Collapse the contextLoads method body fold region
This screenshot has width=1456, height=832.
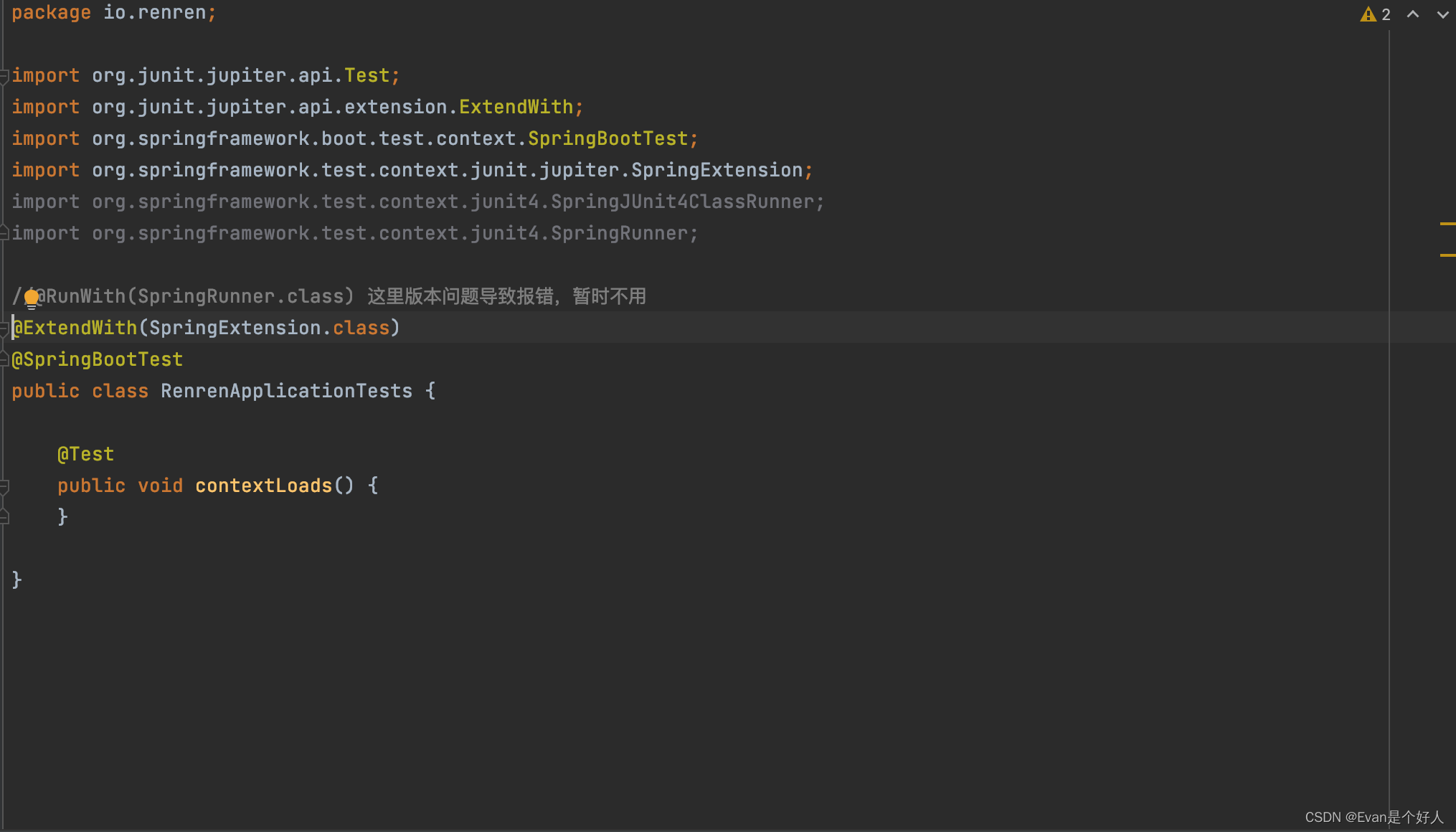(x=3, y=486)
